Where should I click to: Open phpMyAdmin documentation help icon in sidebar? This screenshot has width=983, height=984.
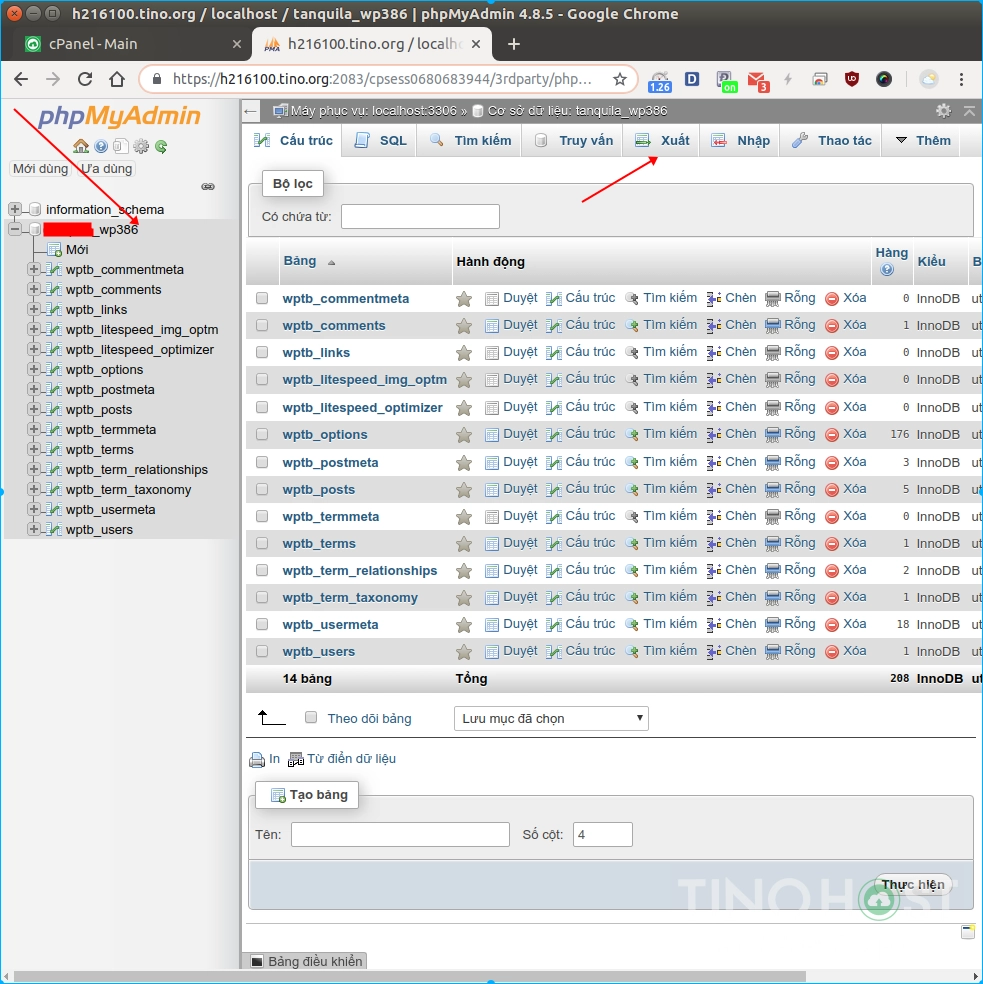point(100,146)
